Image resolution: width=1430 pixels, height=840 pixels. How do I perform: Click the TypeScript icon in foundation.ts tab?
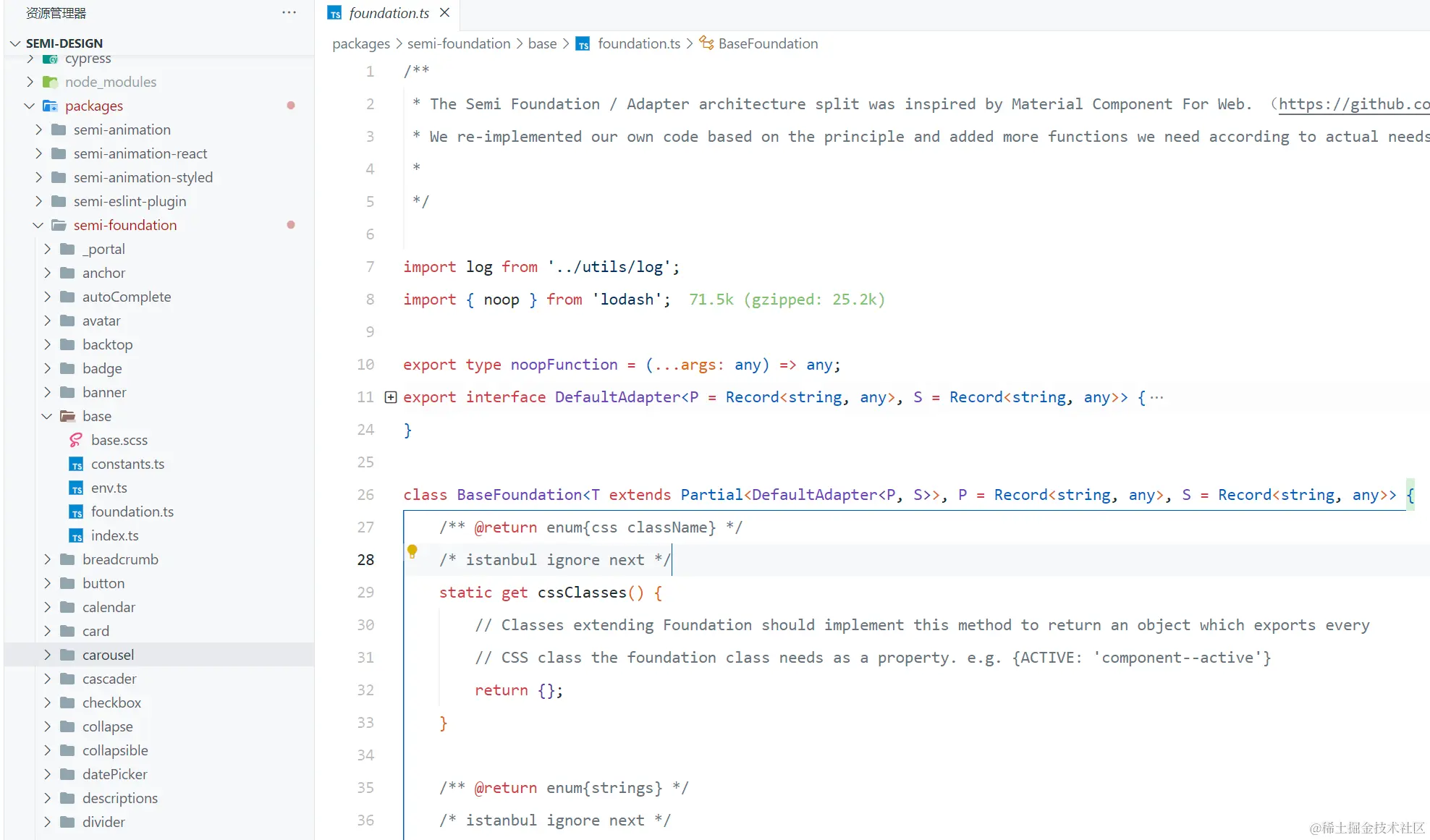[334, 13]
